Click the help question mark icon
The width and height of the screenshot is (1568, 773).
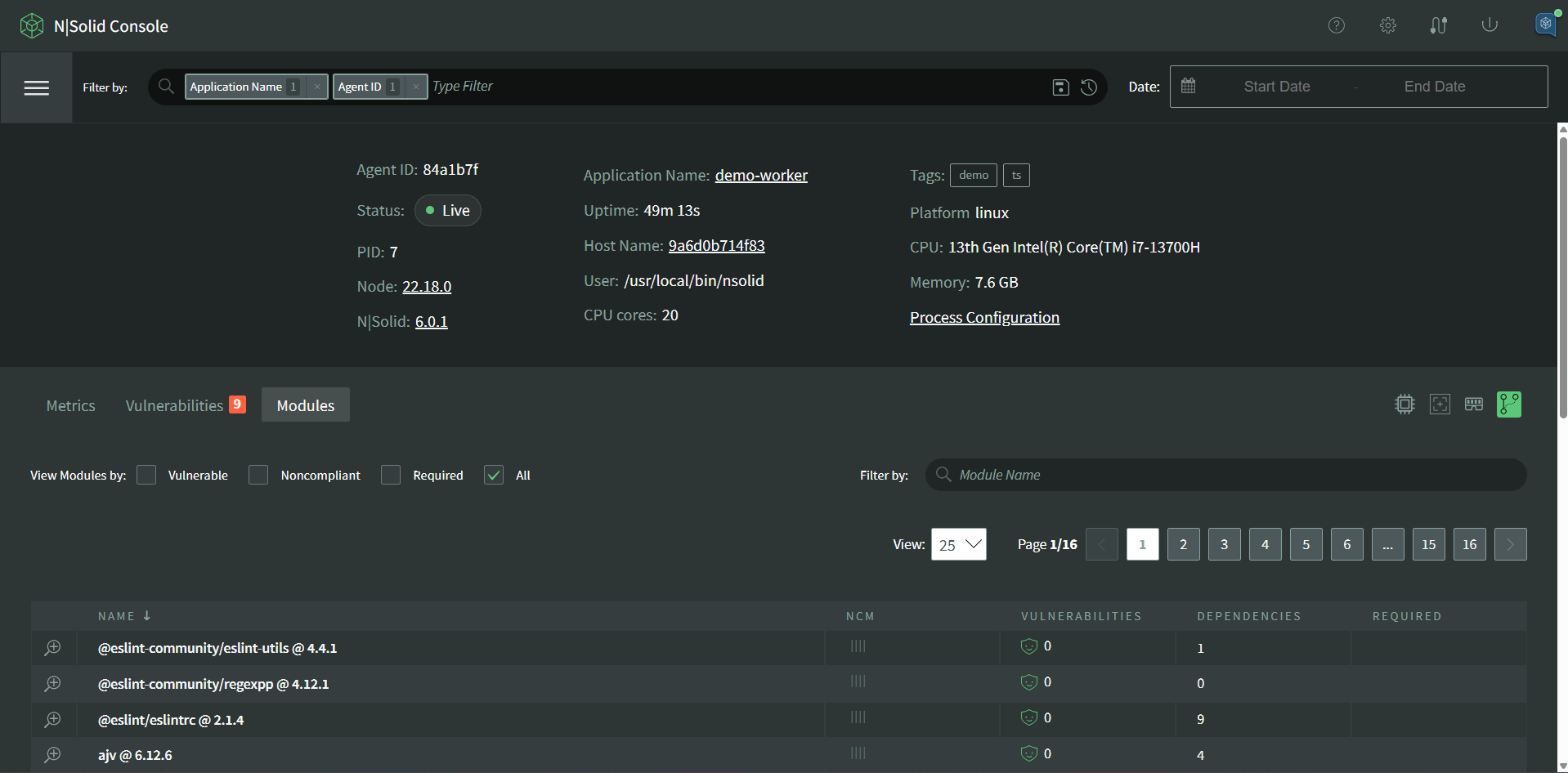pos(1337,25)
